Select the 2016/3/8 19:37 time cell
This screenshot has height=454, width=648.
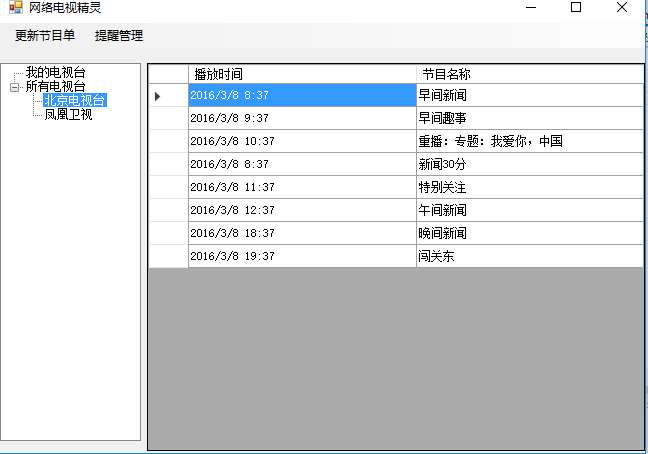click(302, 256)
